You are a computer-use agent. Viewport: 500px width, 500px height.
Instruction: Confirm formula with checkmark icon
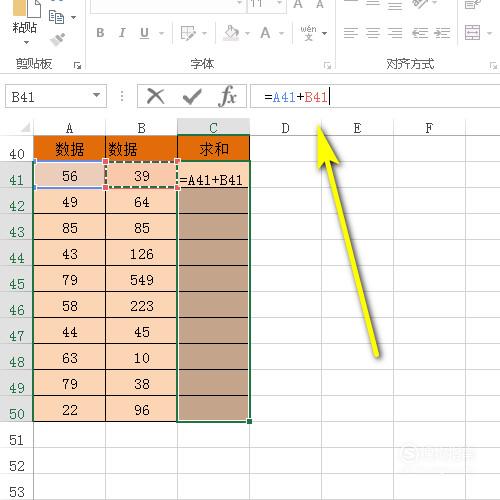(x=192, y=97)
